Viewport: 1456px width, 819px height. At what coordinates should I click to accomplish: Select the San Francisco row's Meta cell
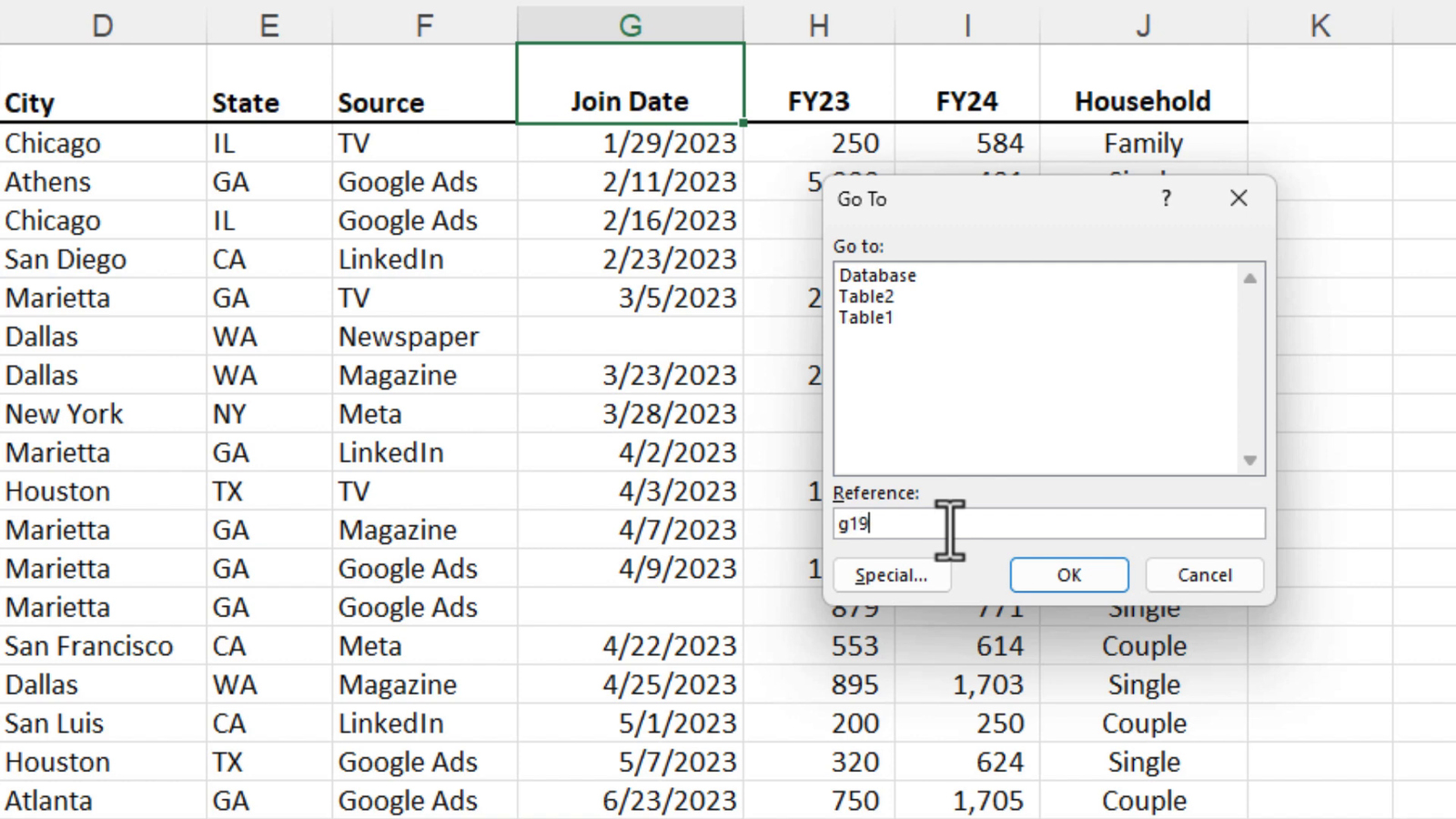tap(369, 646)
